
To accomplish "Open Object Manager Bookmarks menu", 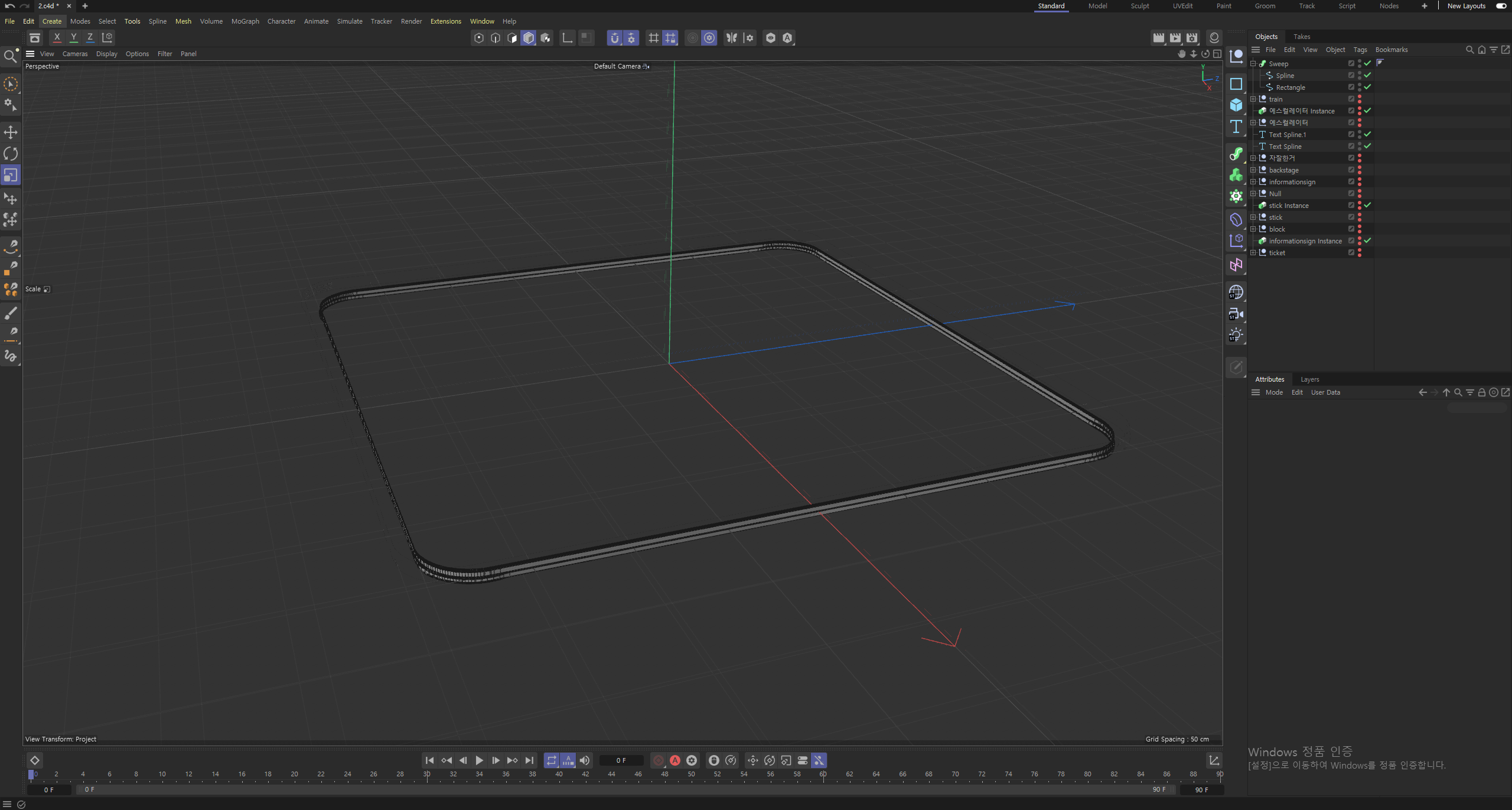I will click(1392, 50).
